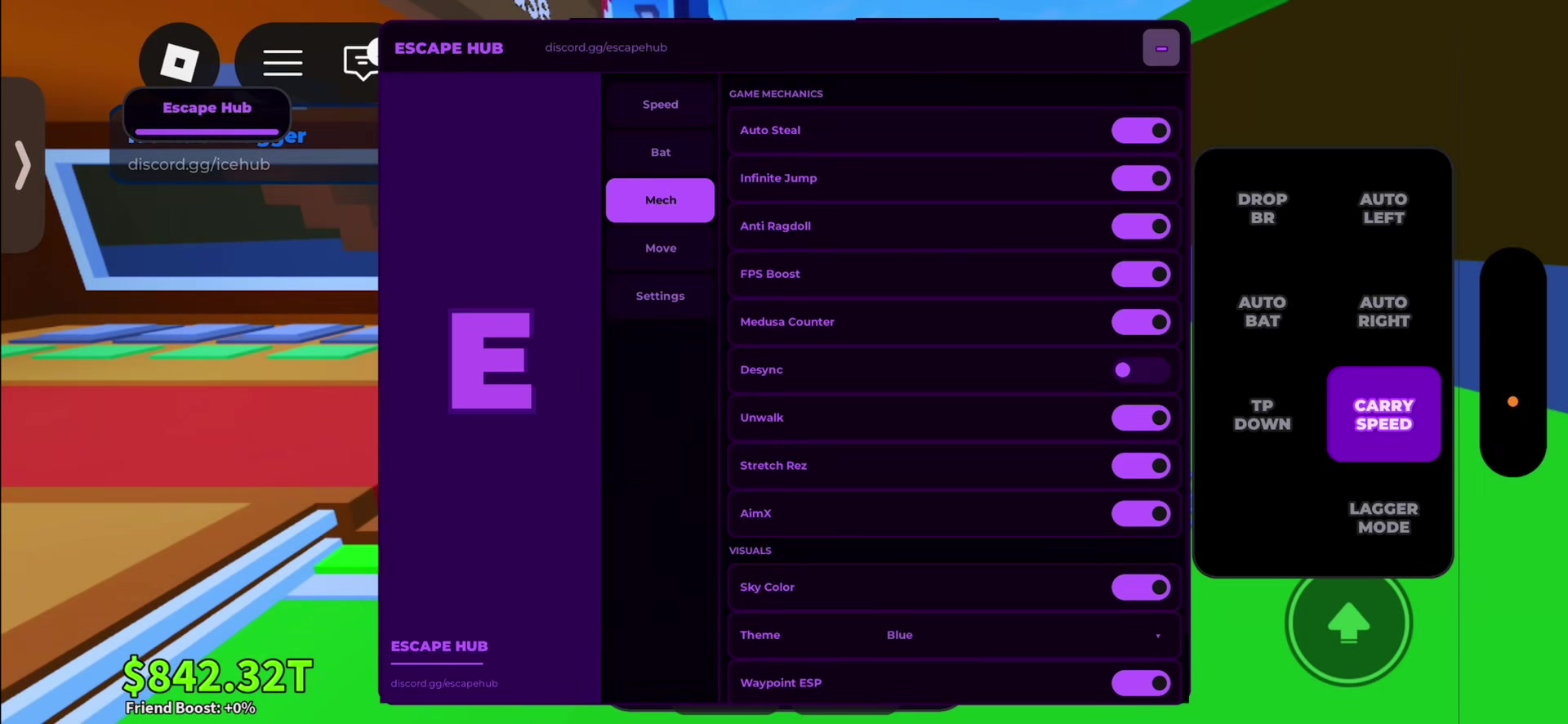The width and height of the screenshot is (1568, 724).
Task: Tap the AUTO BAT button
Action: click(x=1263, y=311)
